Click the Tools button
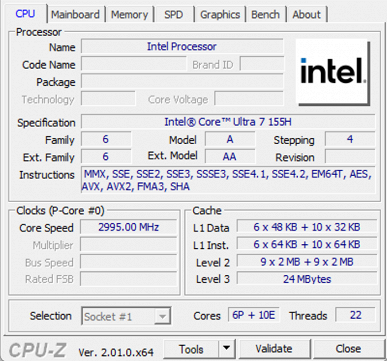Screen dimensions: 387x361 pyautogui.click(x=191, y=349)
